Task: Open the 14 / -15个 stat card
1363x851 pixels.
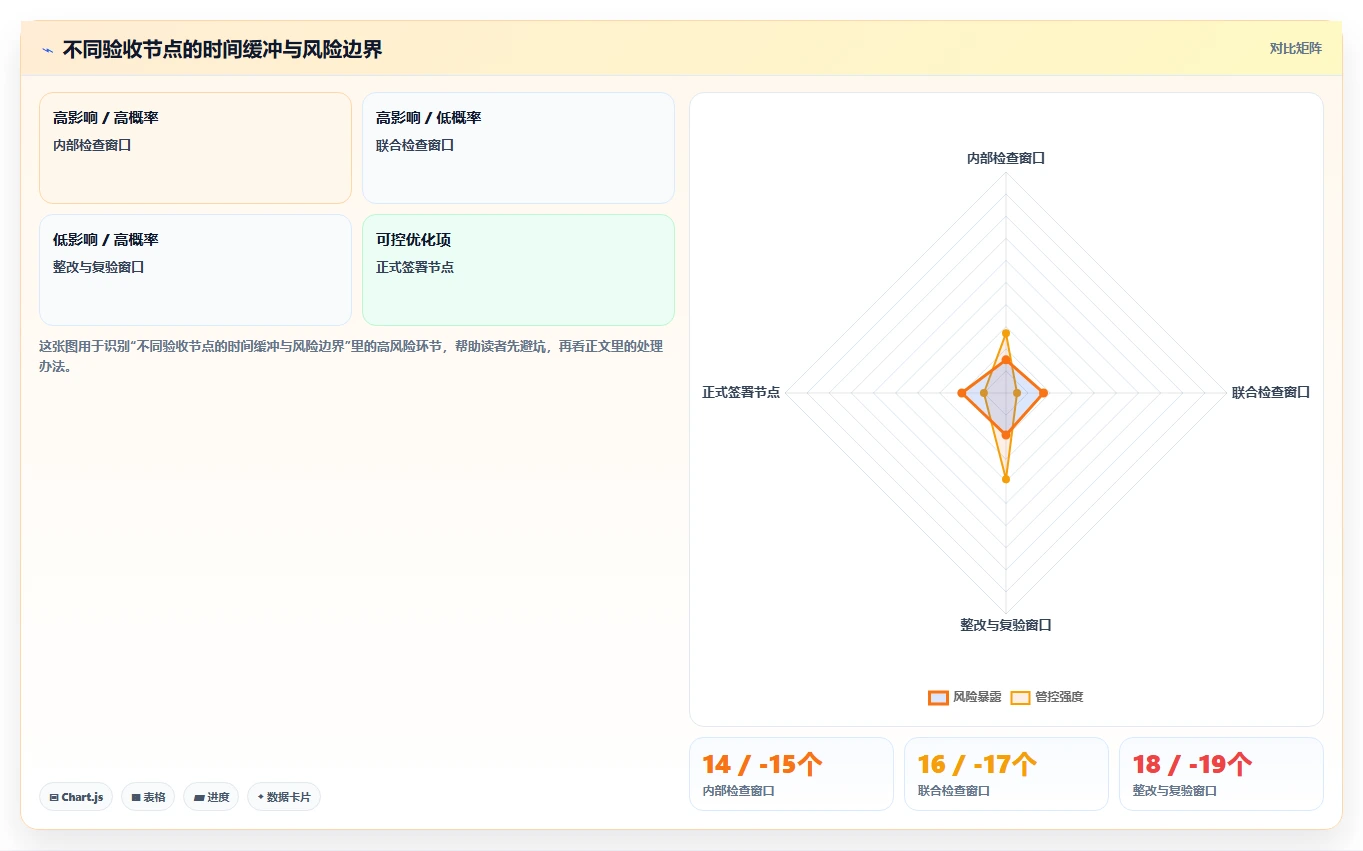Action: [x=791, y=774]
